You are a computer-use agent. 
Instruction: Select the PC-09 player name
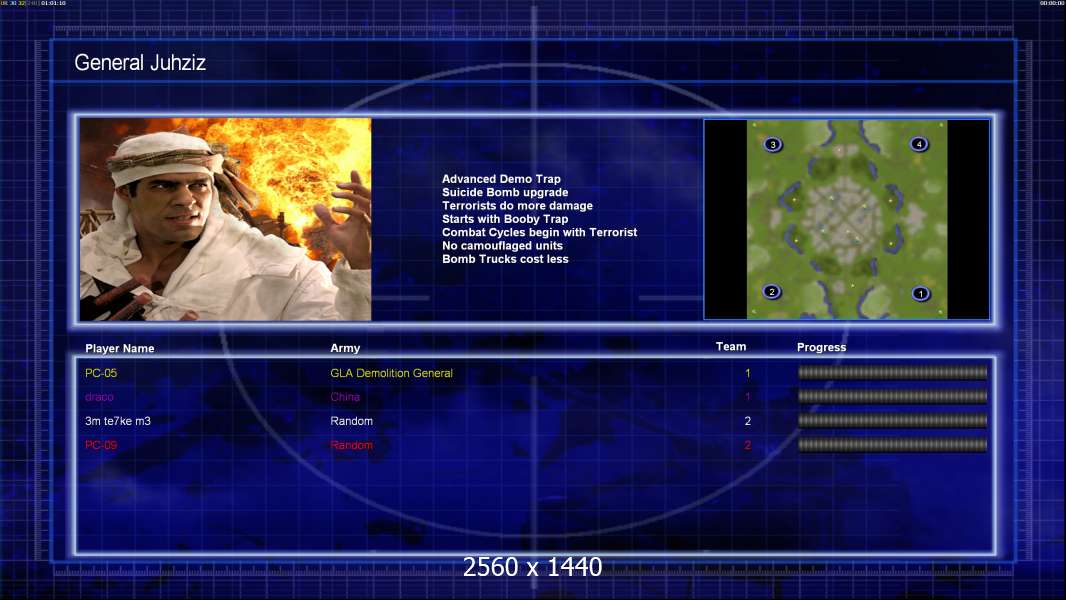click(101, 445)
